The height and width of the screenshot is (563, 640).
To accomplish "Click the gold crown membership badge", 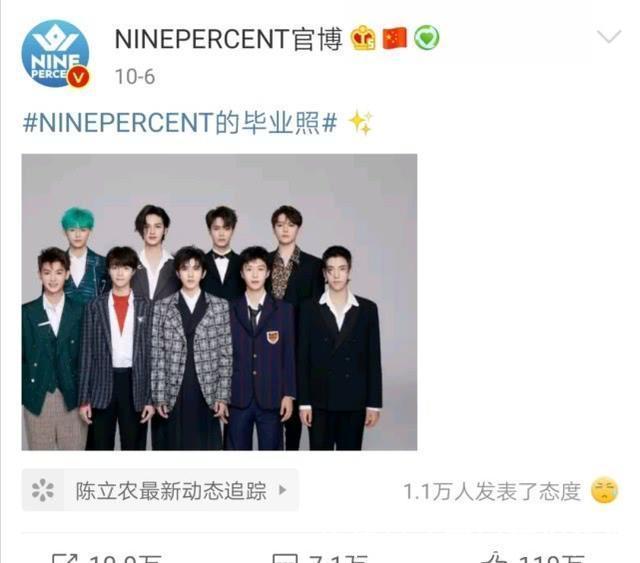I will (363, 38).
